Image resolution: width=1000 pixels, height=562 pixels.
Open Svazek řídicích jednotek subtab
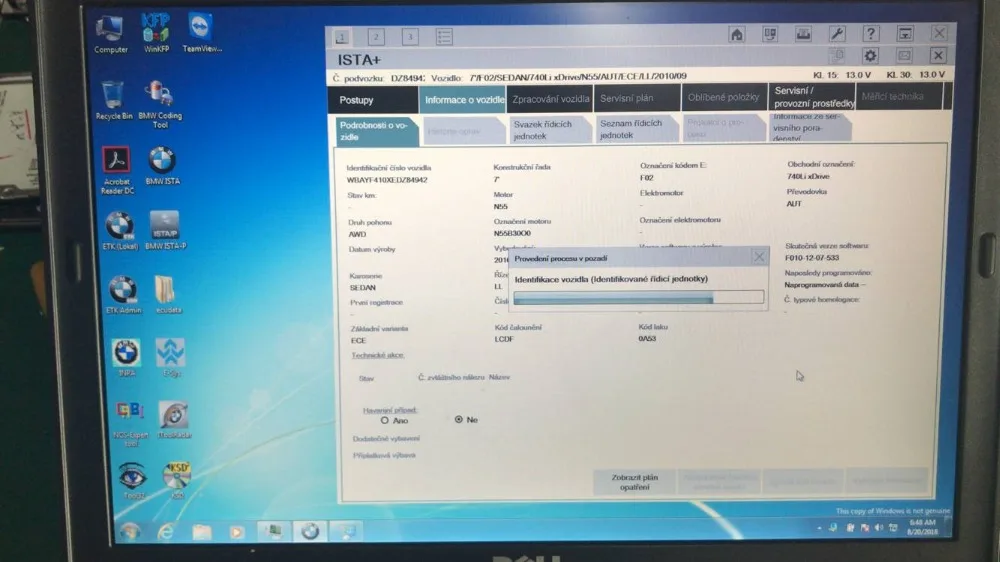click(x=548, y=129)
